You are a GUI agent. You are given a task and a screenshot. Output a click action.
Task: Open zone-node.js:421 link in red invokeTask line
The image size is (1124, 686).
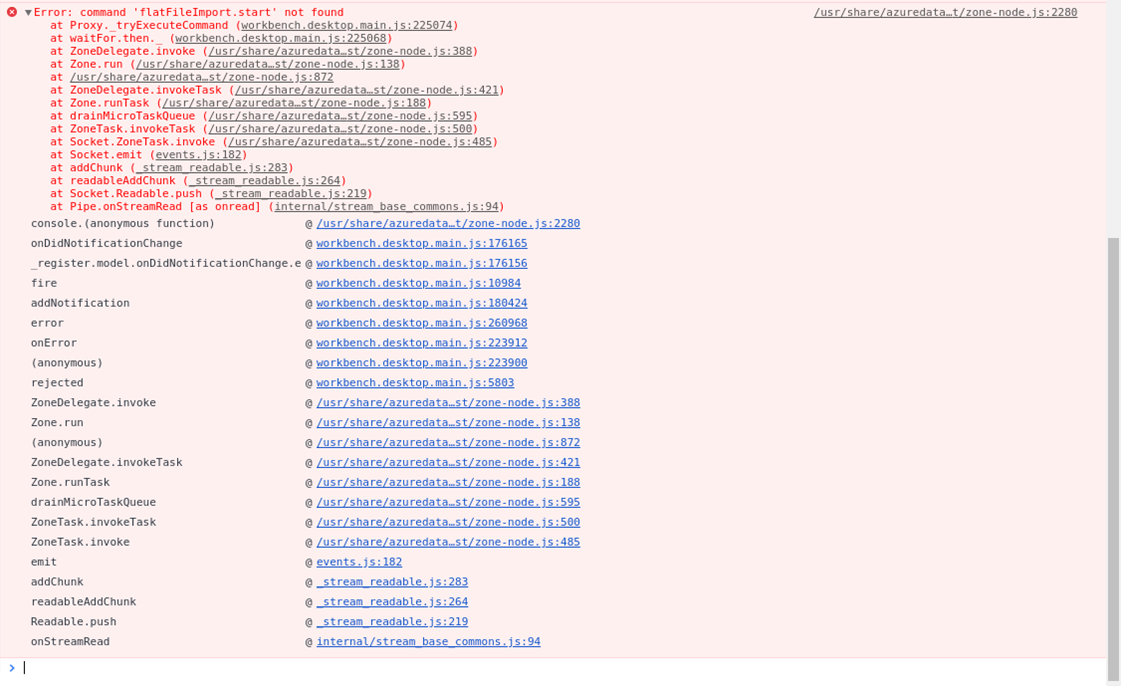[x=367, y=90]
